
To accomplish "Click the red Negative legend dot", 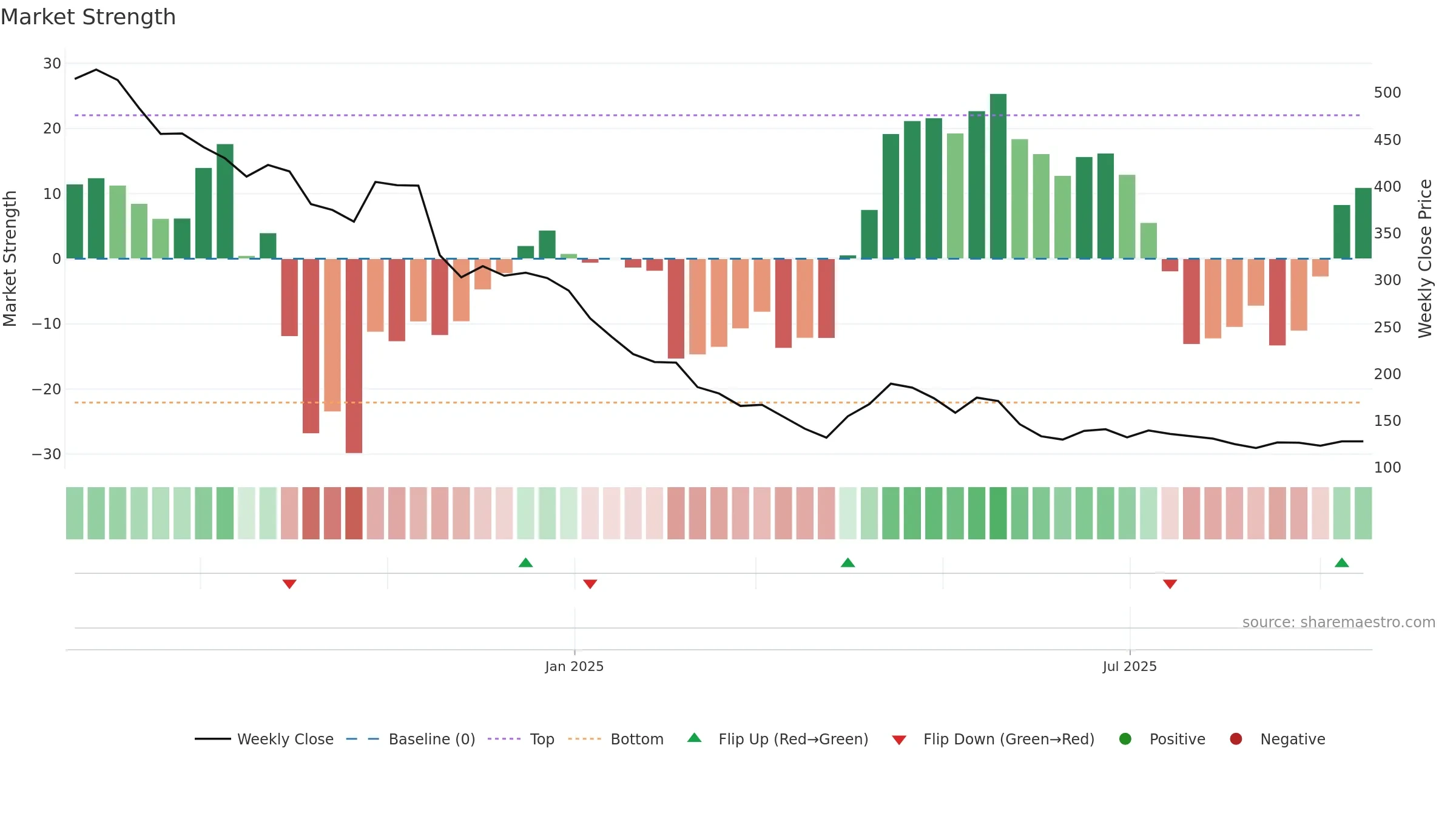I will [x=1236, y=739].
